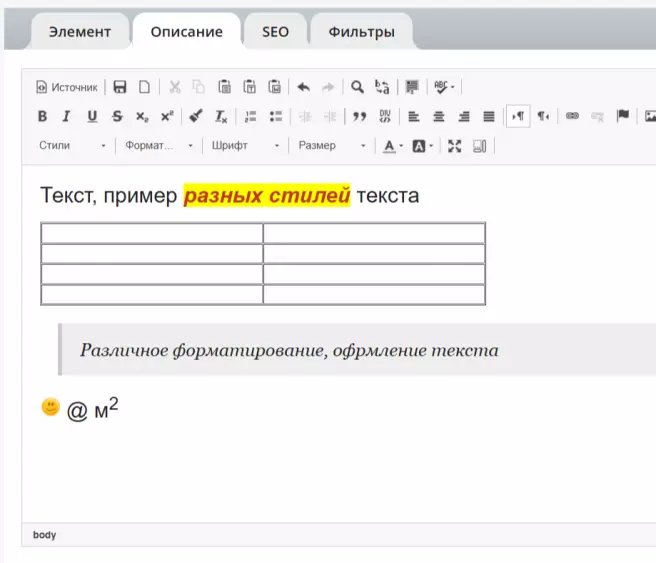The width and height of the screenshot is (656, 563).
Task: Maximize the editor with expand icon
Action: click(x=454, y=146)
